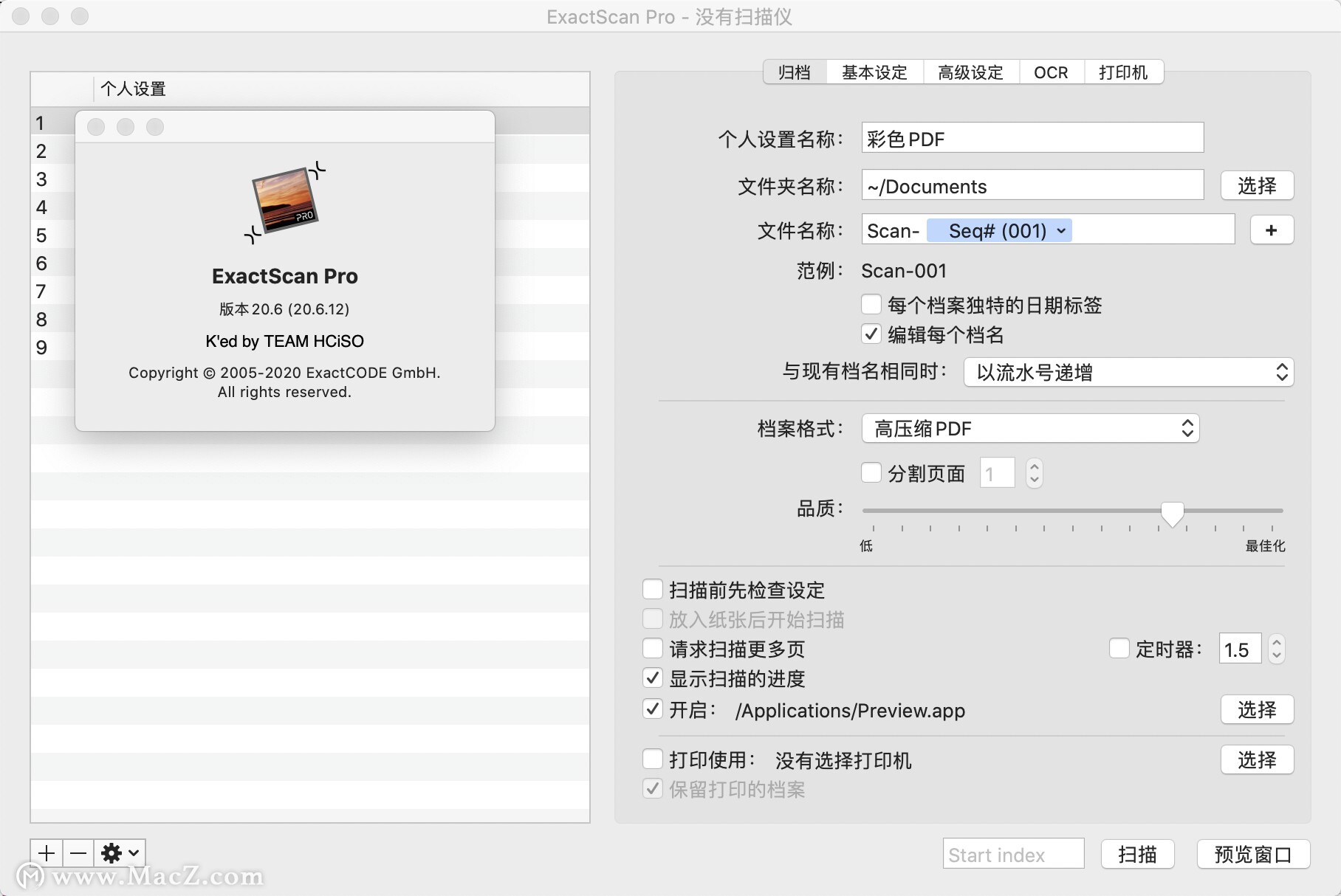The image size is (1341, 896).
Task: Click the 品质 quality slider thumb
Action: (x=1172, y=513)
